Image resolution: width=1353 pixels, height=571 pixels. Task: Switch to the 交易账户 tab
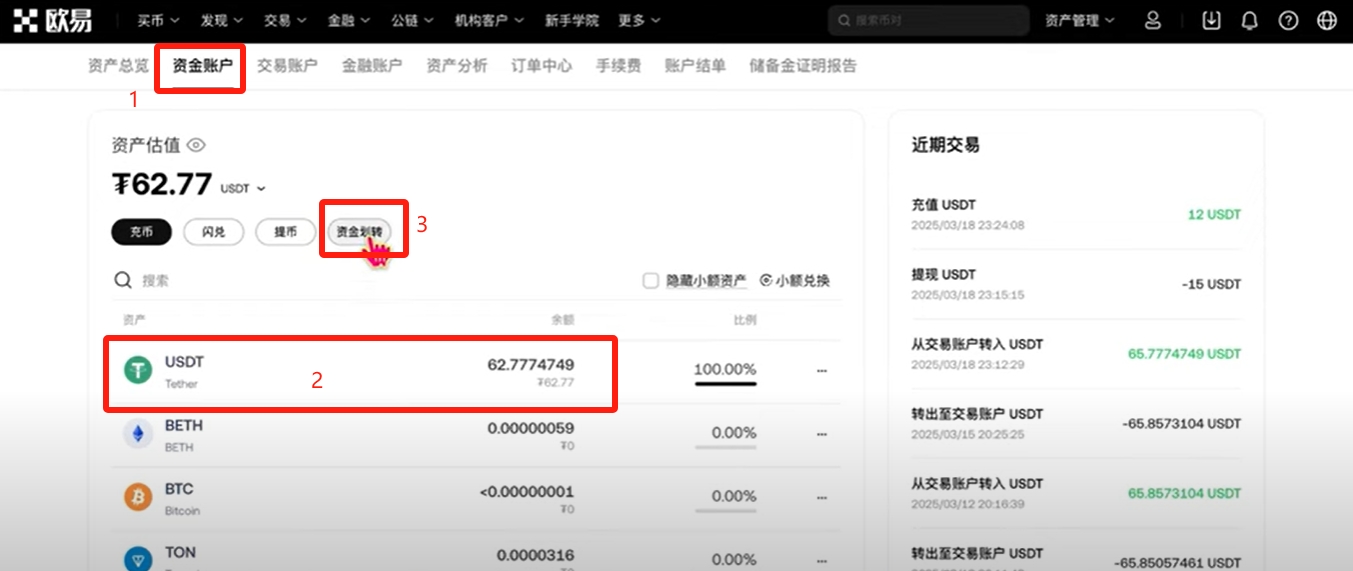pyautogui.click(x=287, y=66)
